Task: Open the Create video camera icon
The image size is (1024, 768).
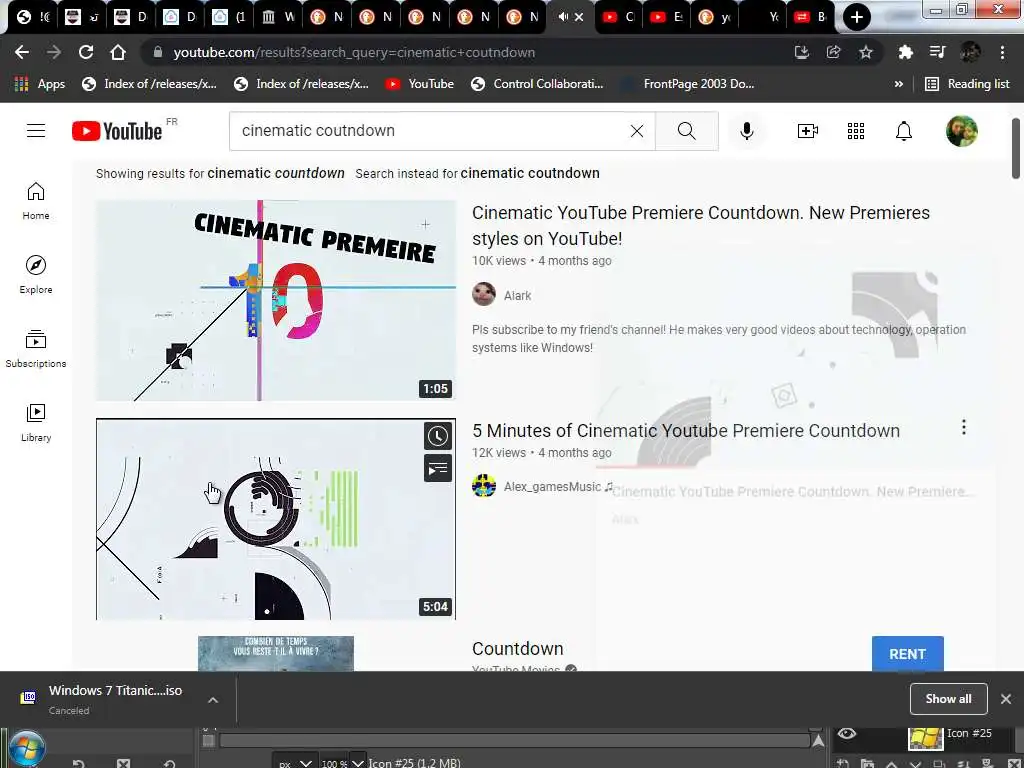Action: [x=807, y=131]
